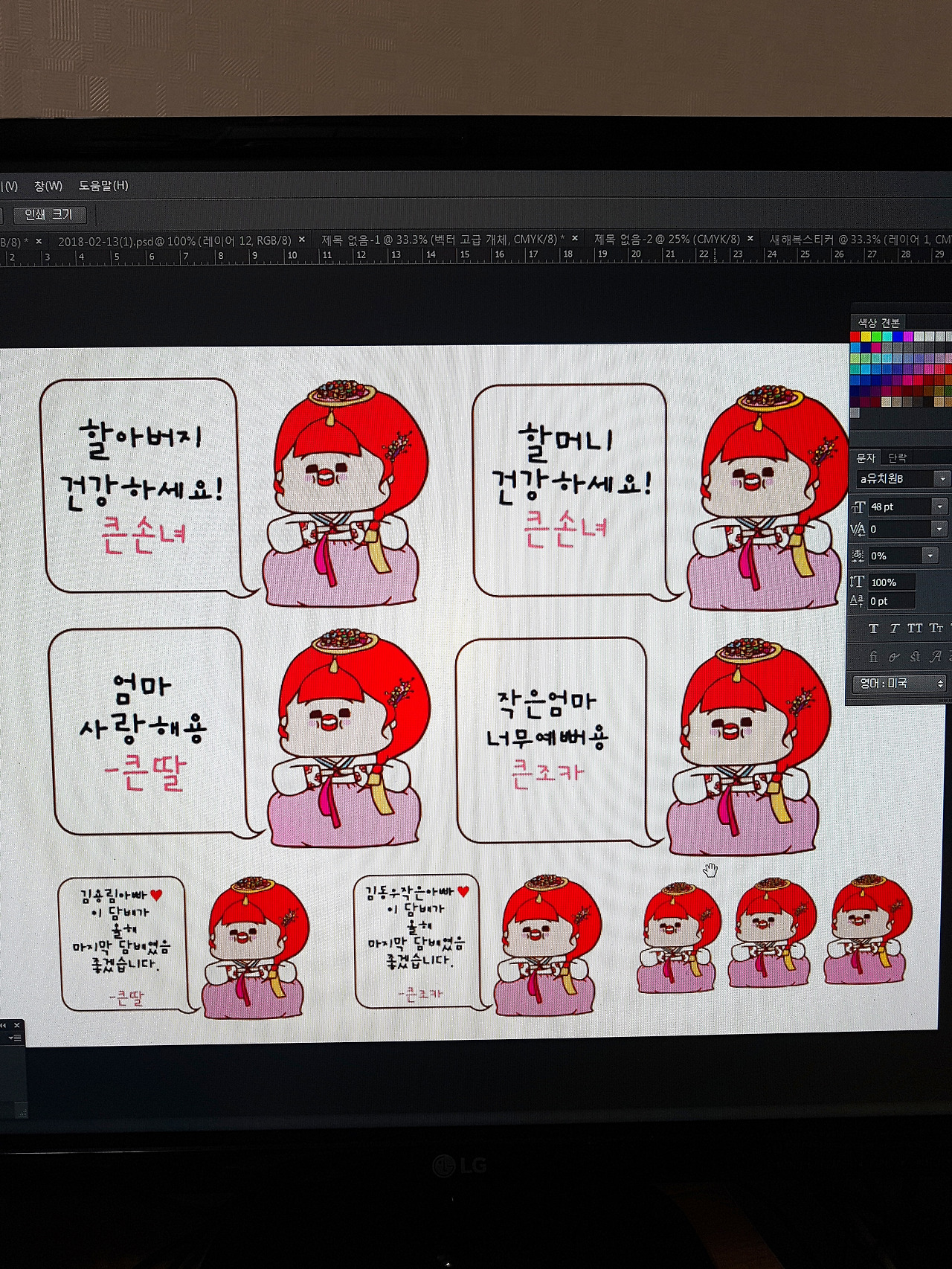The width and height of the screenshot is (952, 1269).
Task: Click the vertical scale icon beside 100%
Action: point(858,582)
